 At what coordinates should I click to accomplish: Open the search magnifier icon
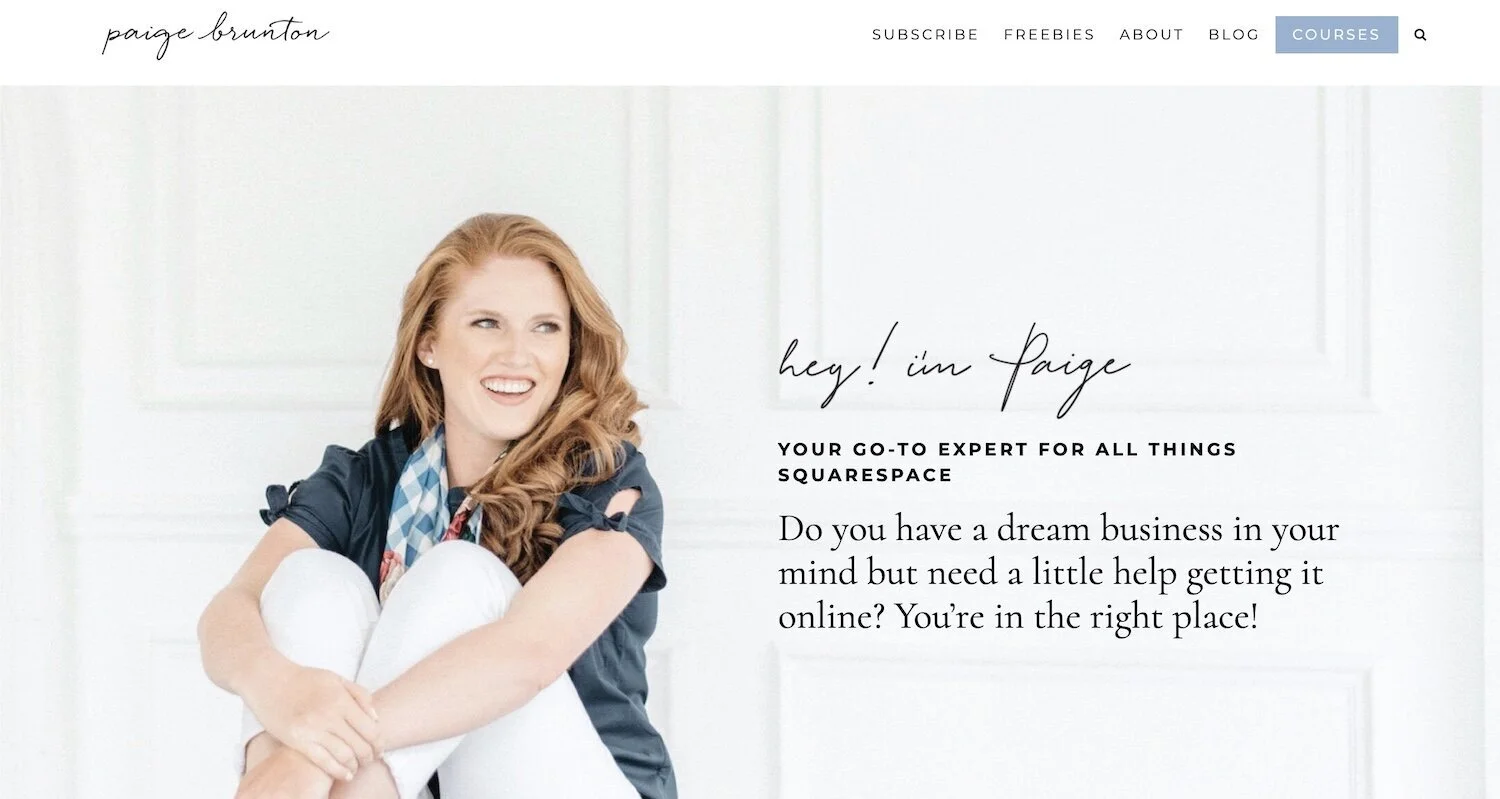coord(1420,35)
